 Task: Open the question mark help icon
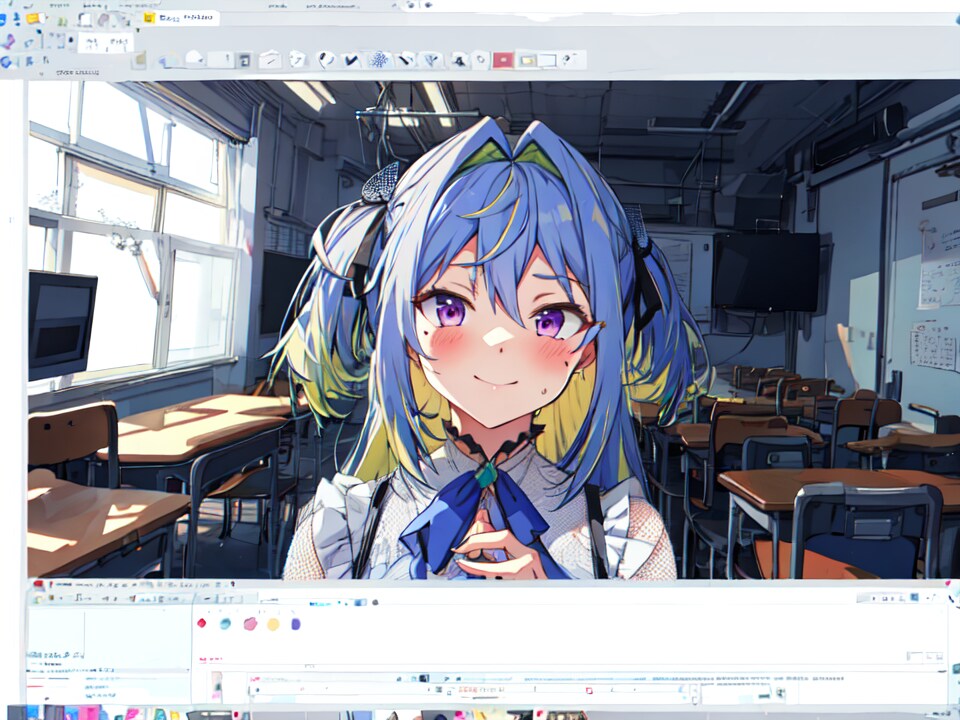(569, 60)
